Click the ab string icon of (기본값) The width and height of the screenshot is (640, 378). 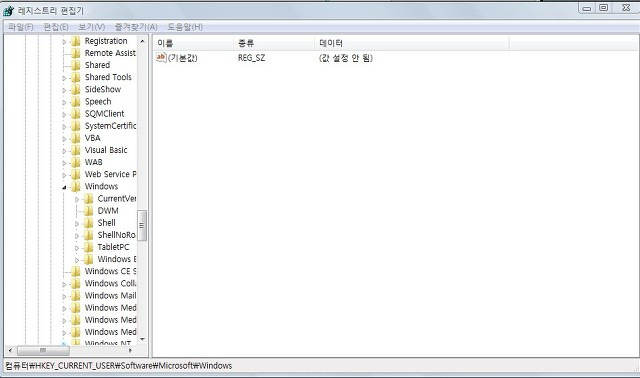coord(161,58)
